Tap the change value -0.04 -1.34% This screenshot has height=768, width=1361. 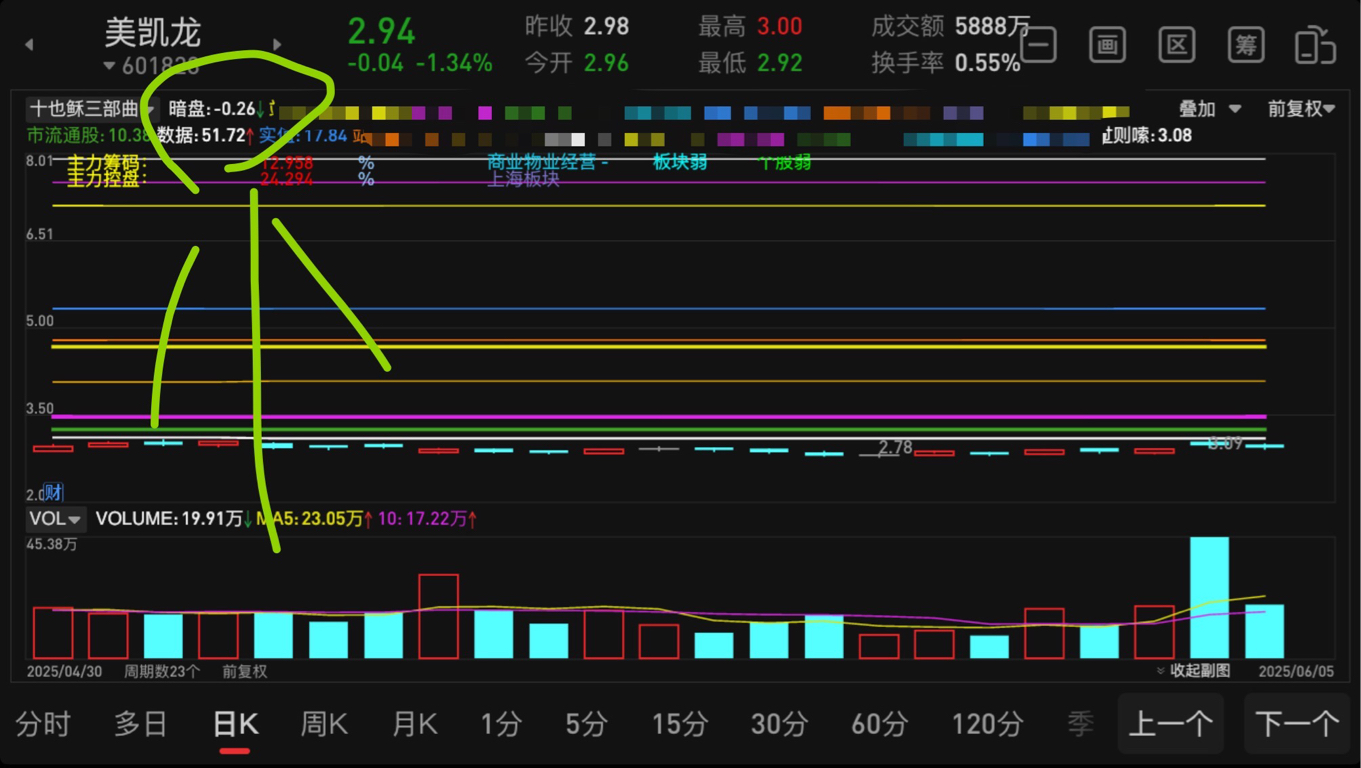[x=420, y=63]
